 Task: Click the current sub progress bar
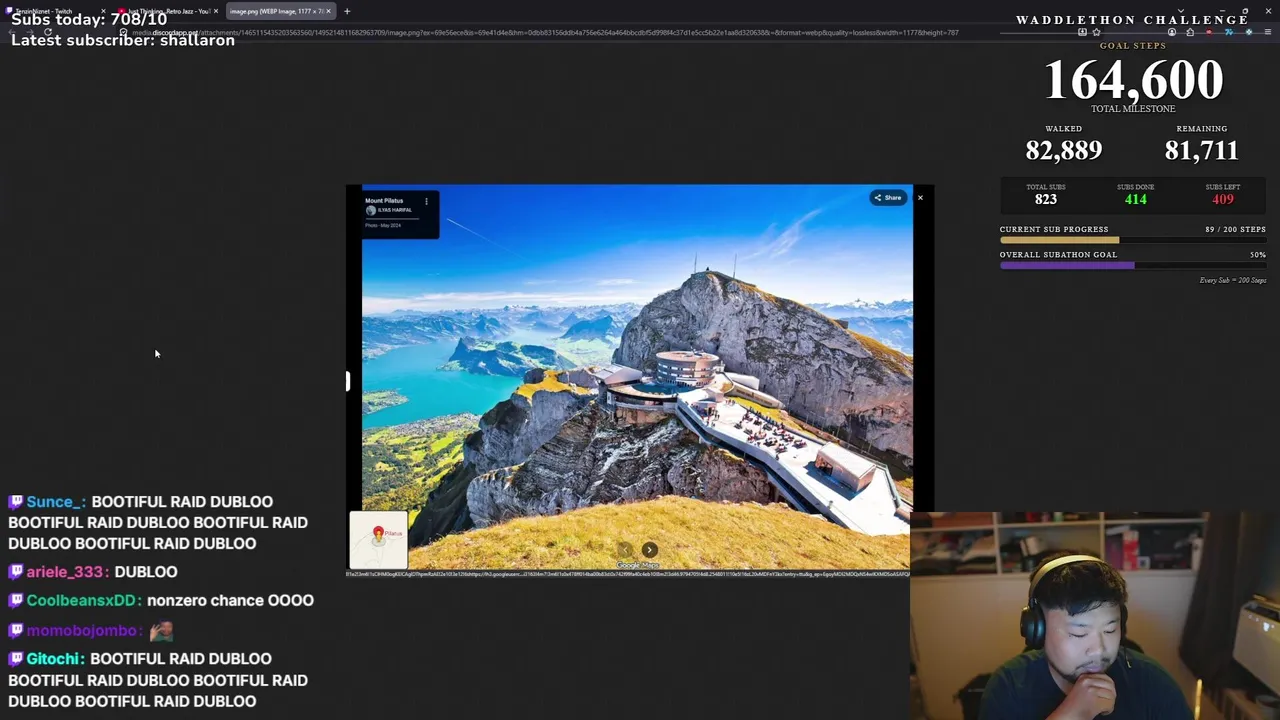[1132, 240]
